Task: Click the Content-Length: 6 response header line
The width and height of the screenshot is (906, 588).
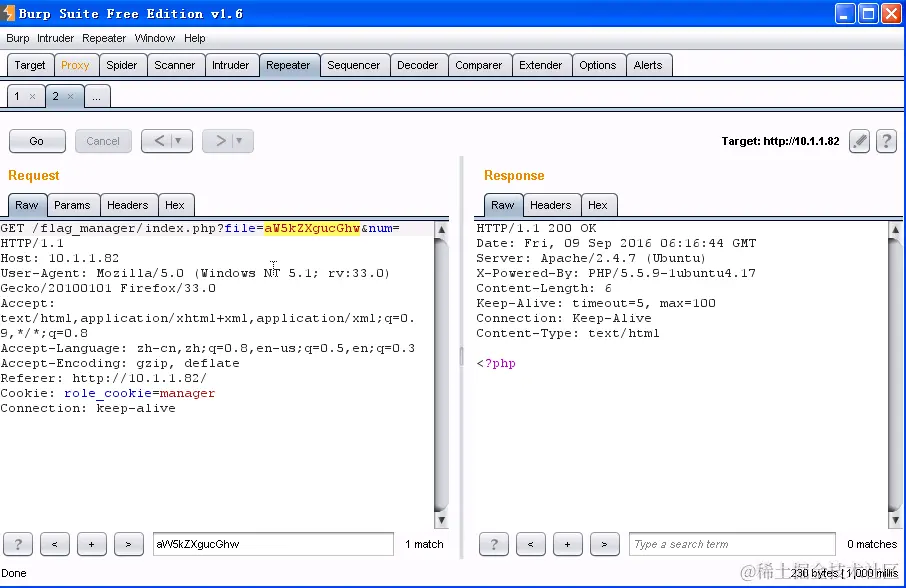Action: click(x=544, y=288)
